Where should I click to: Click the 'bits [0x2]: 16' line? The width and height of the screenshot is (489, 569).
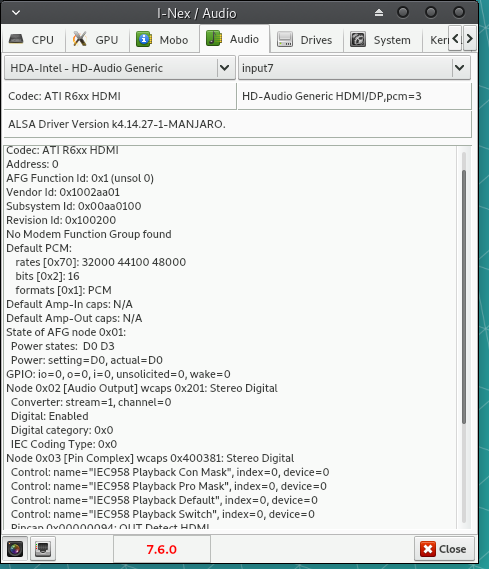click(47, 276)
